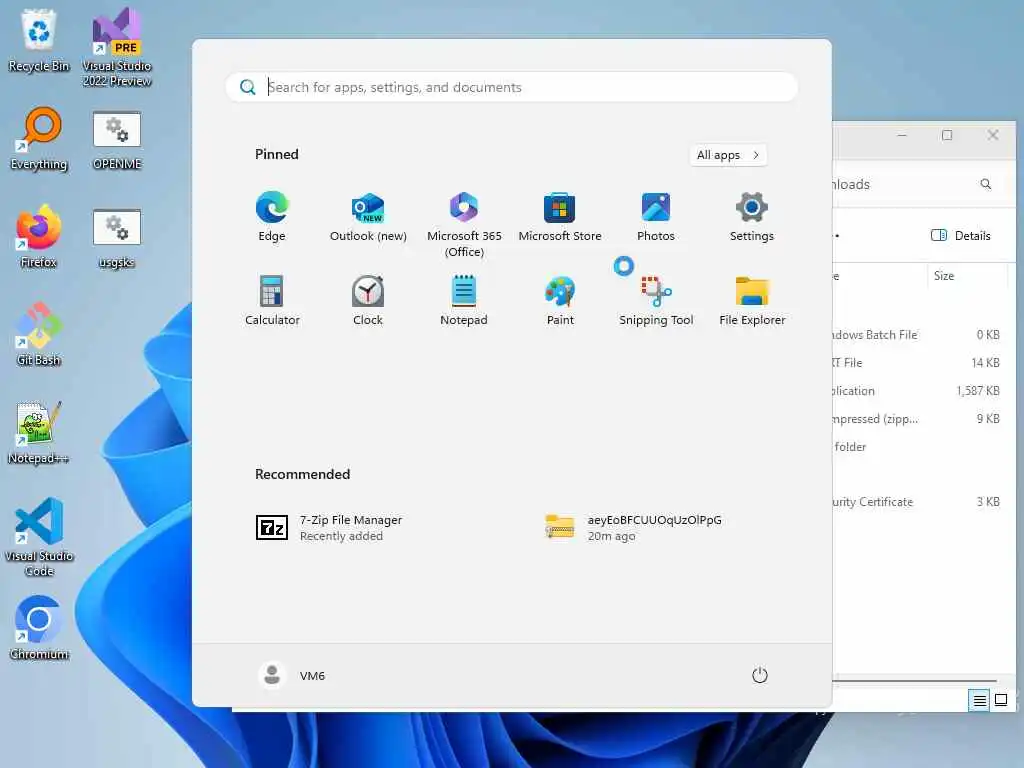The image size is (1024, 768).
Task: Open Edge from pinned apps
Action: point(272,217)
